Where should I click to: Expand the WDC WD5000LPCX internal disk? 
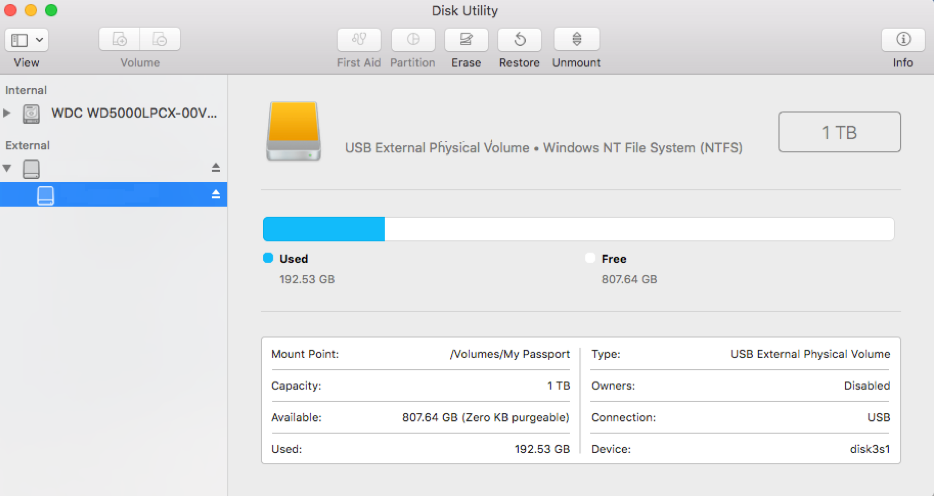(7, 113)
